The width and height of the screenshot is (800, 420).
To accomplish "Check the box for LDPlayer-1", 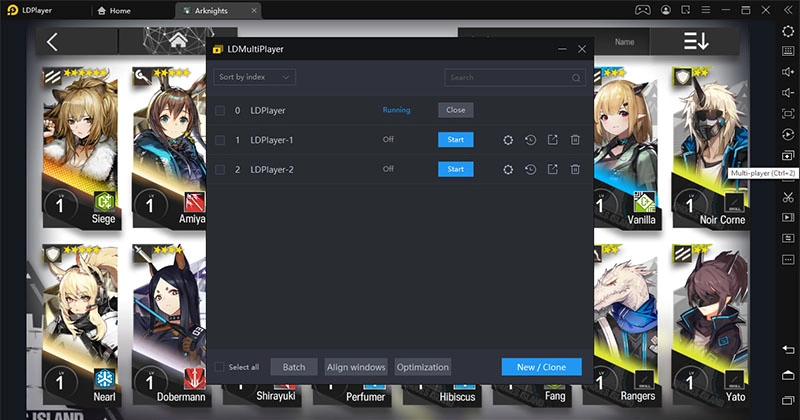I will click(x=220, y=140).
